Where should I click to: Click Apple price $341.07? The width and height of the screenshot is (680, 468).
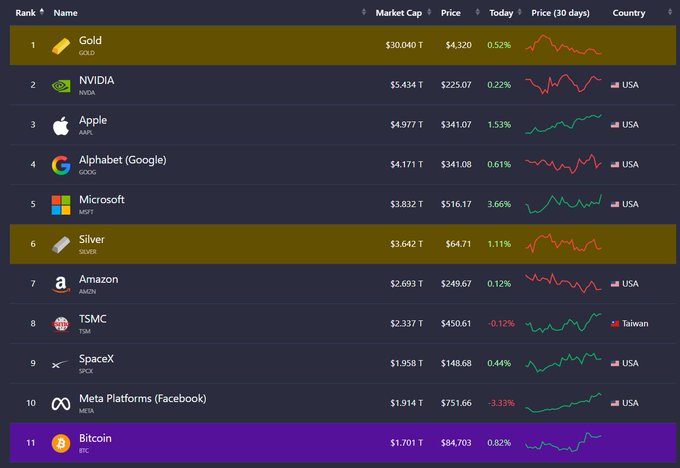coord(456,125)
